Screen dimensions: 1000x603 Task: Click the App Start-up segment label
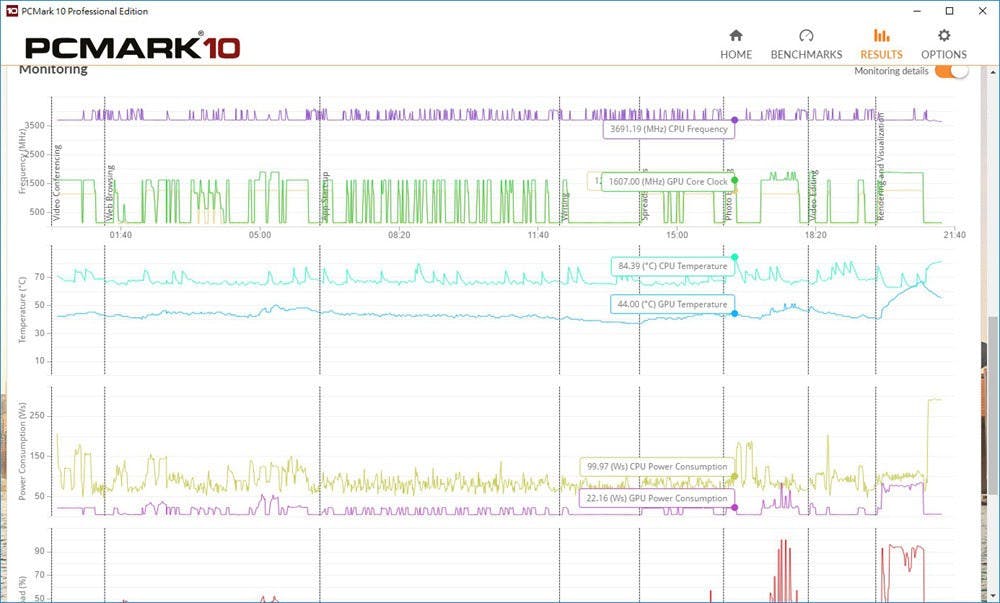(325, 197)
